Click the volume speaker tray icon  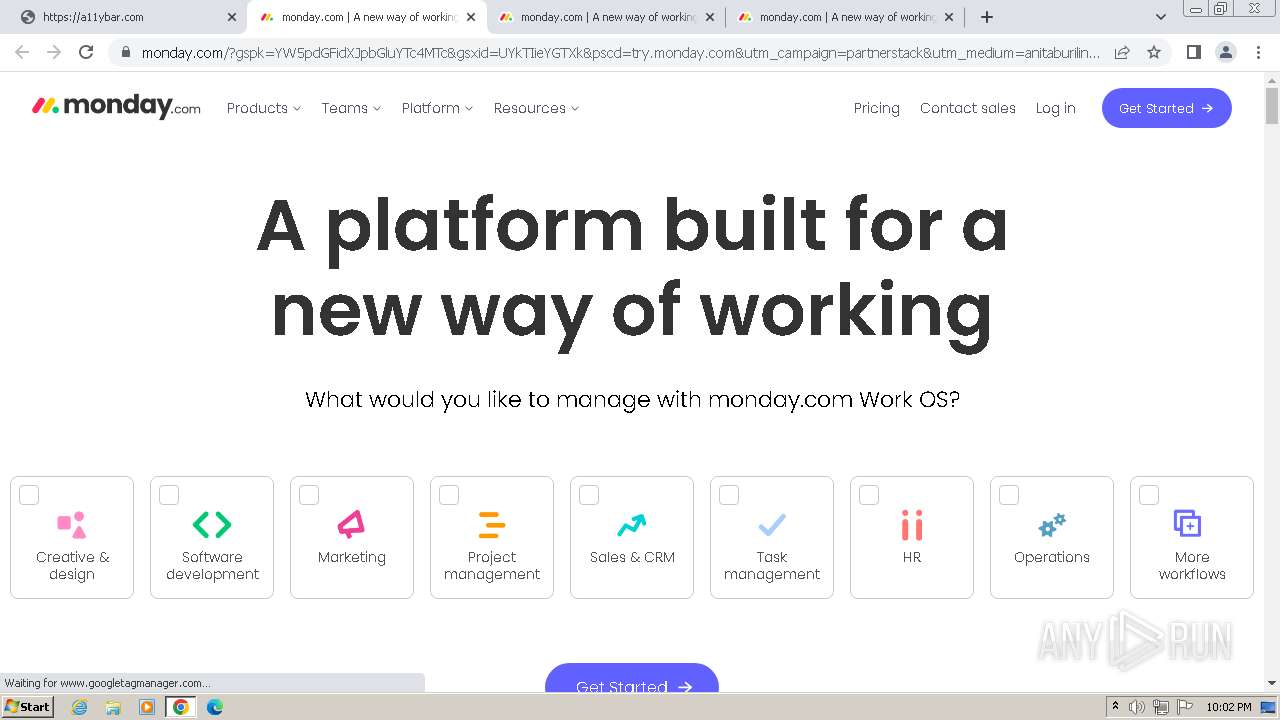[x=1137, y=707]
